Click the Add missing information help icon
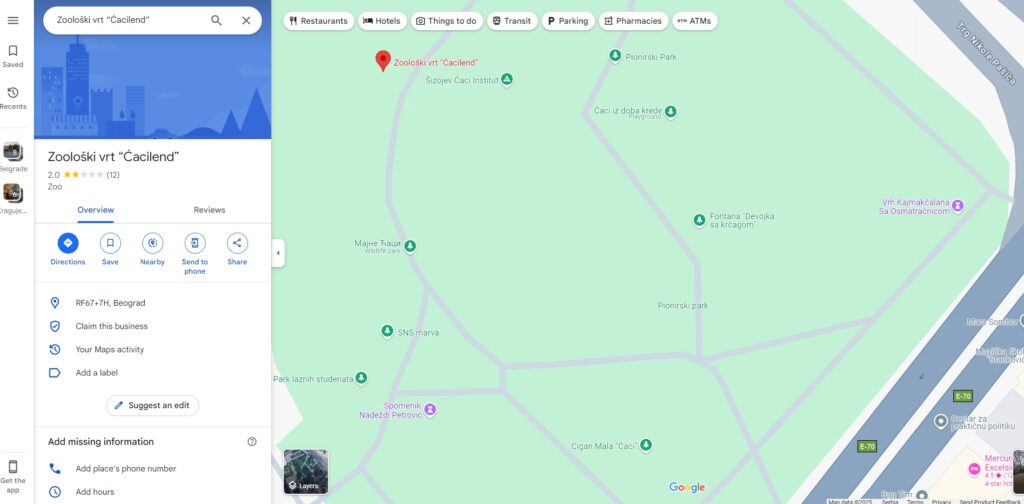This screenshot has height=504, width=1024. [252, 441]
